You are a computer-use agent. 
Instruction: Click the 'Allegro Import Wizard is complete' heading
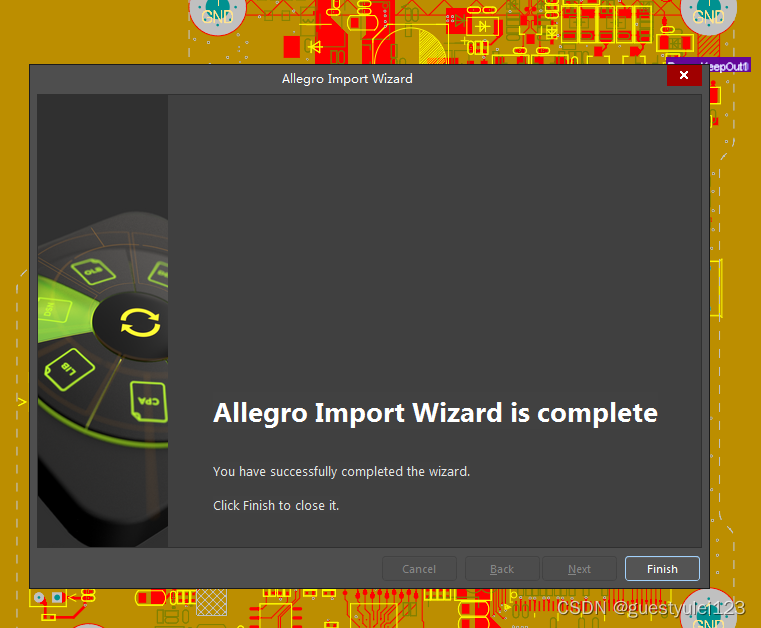[x=435, y=413]
